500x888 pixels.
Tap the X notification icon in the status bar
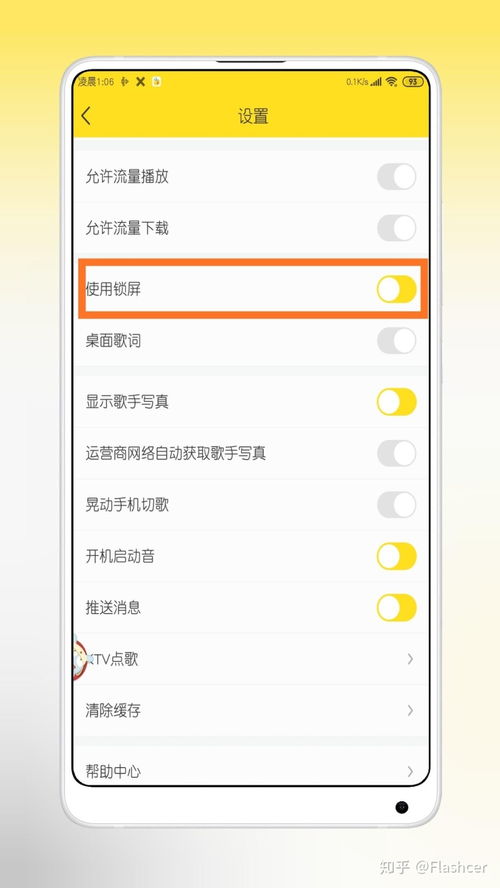(140, 82)
